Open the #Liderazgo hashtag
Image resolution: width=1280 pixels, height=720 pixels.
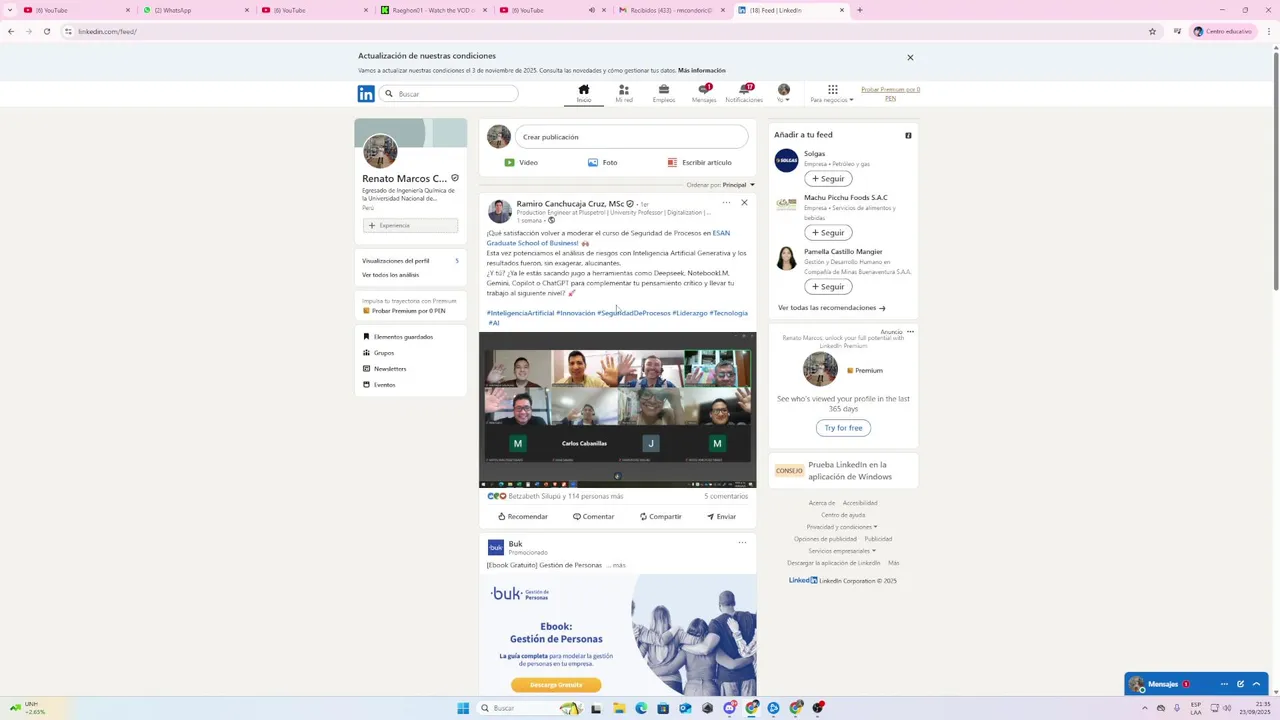pyautogui.click(x=690, y=313)
